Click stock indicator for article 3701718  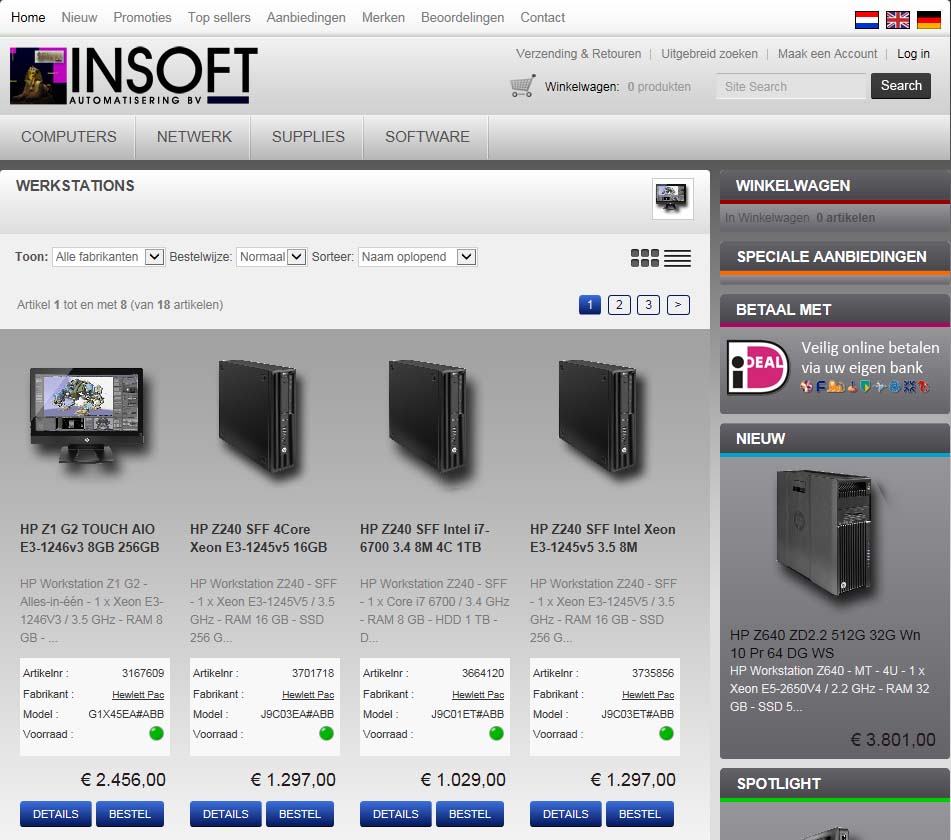click(326, 733)
